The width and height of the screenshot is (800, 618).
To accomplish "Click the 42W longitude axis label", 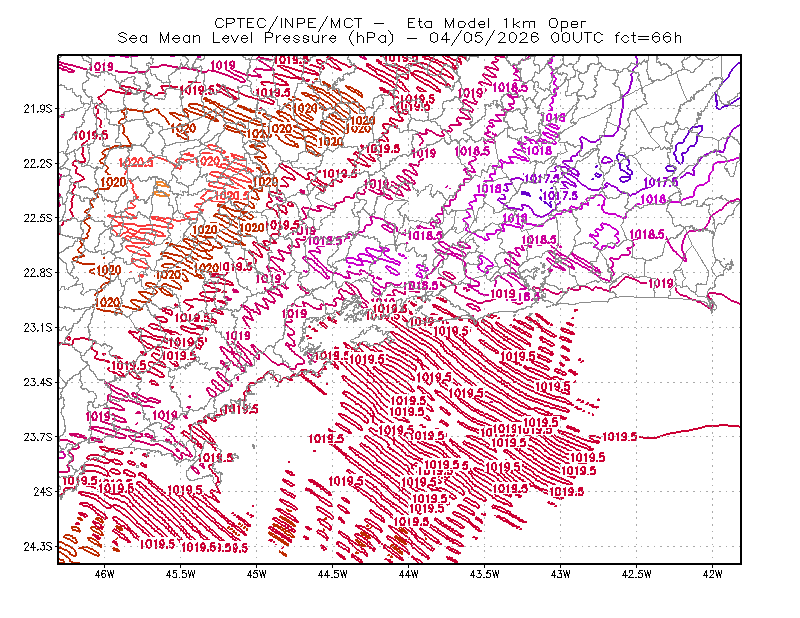I will point(712,574).
